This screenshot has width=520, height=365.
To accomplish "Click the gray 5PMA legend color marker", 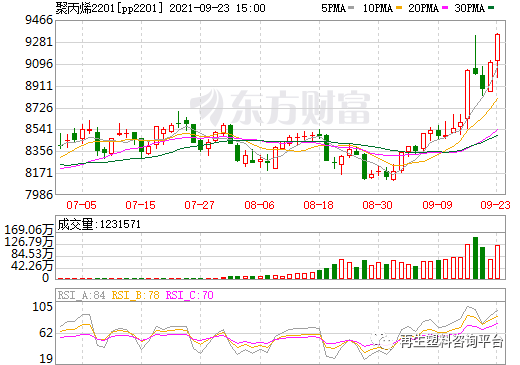I will 351,8.
